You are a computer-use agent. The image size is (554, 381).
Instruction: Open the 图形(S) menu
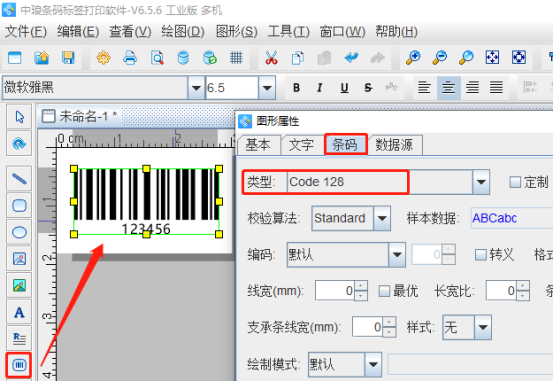pyautogui.click(x=237, y=32)
